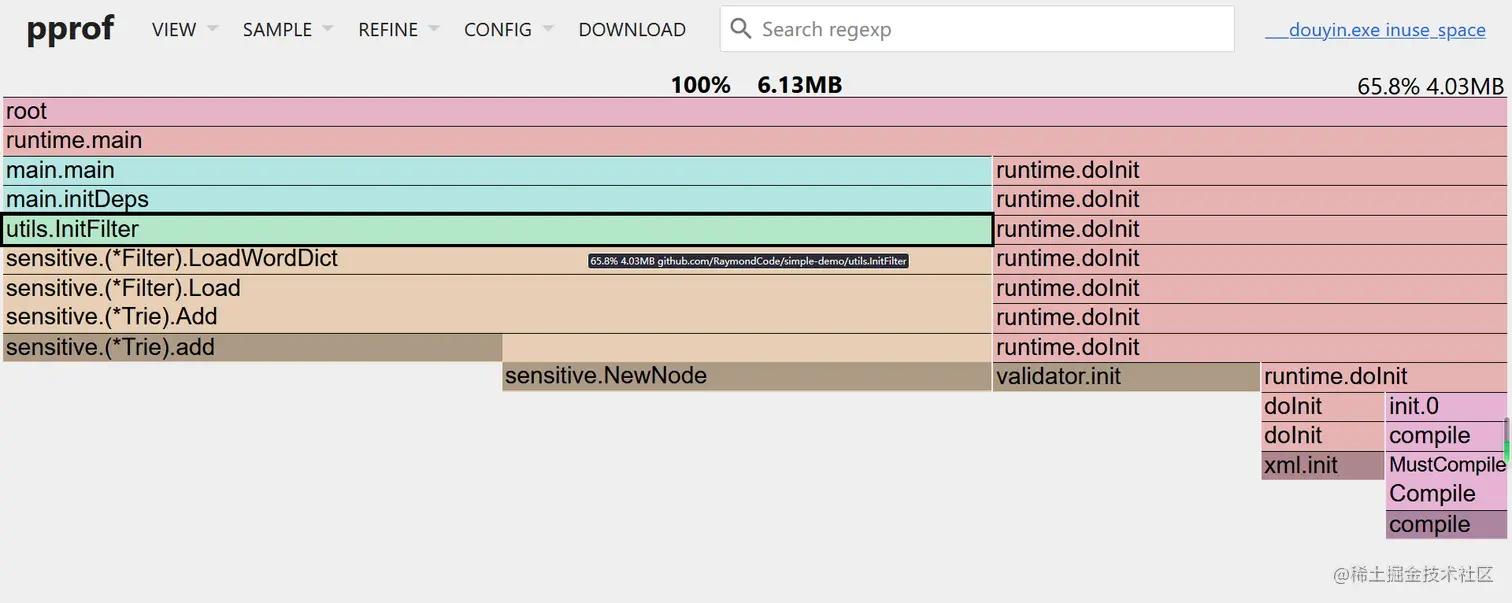Open the REFINE dropdown menu
The height and width of the screenshot is (603, 1512).
[x=398, y=30]
